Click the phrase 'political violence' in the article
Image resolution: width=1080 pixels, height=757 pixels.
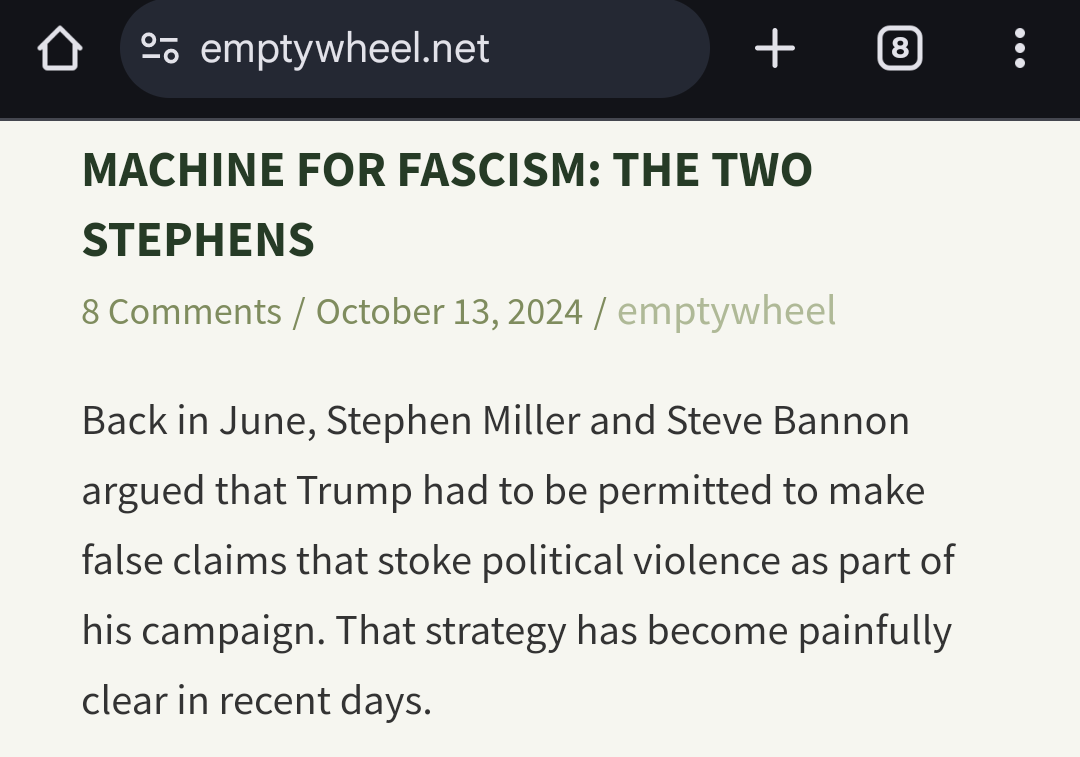[x=630, y=561]
